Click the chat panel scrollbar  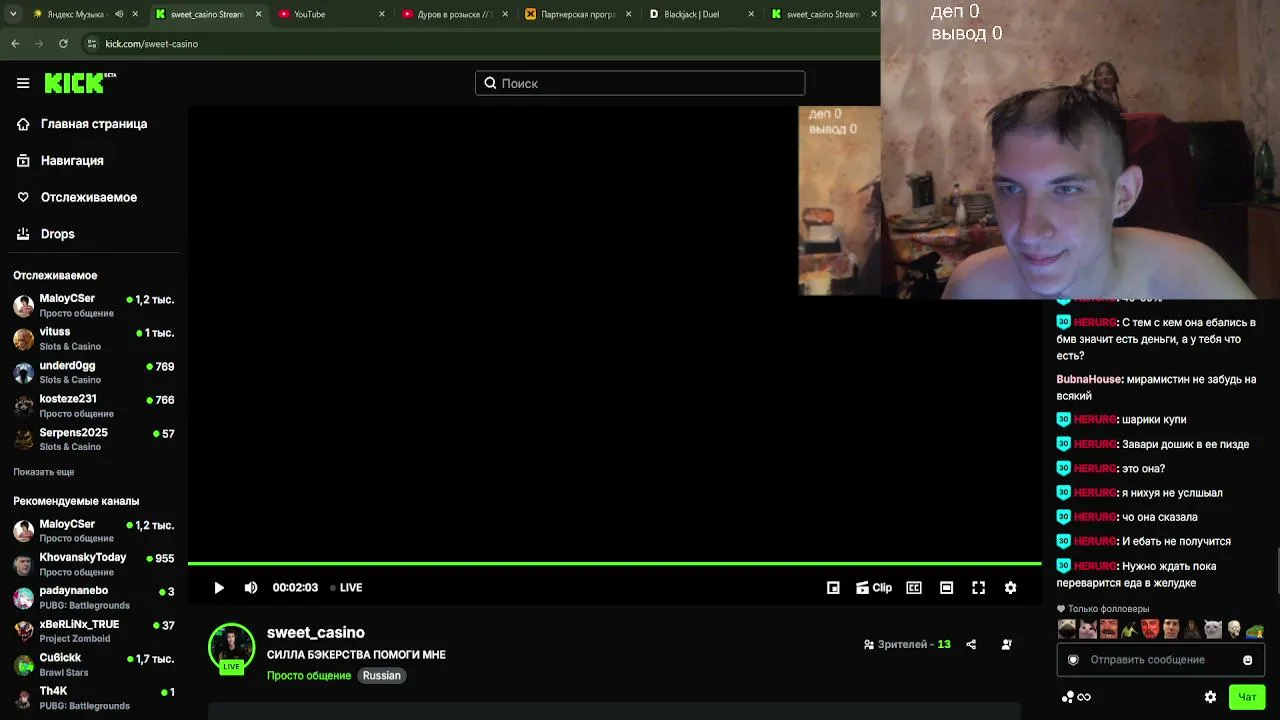pyautogui.click(x=1276, y=572)
